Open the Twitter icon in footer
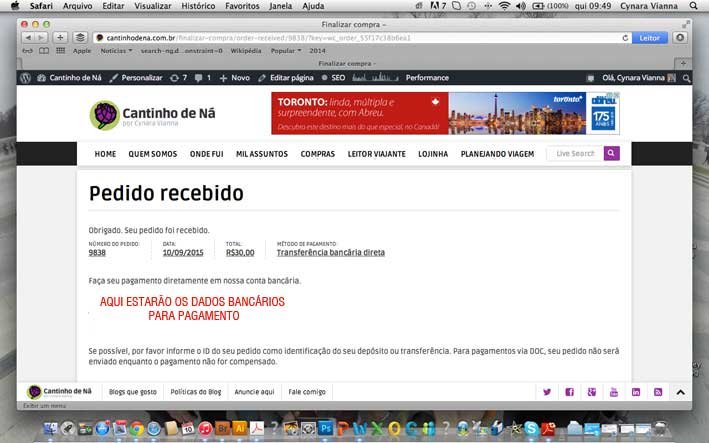709x443 pixels. coord(547,392)
